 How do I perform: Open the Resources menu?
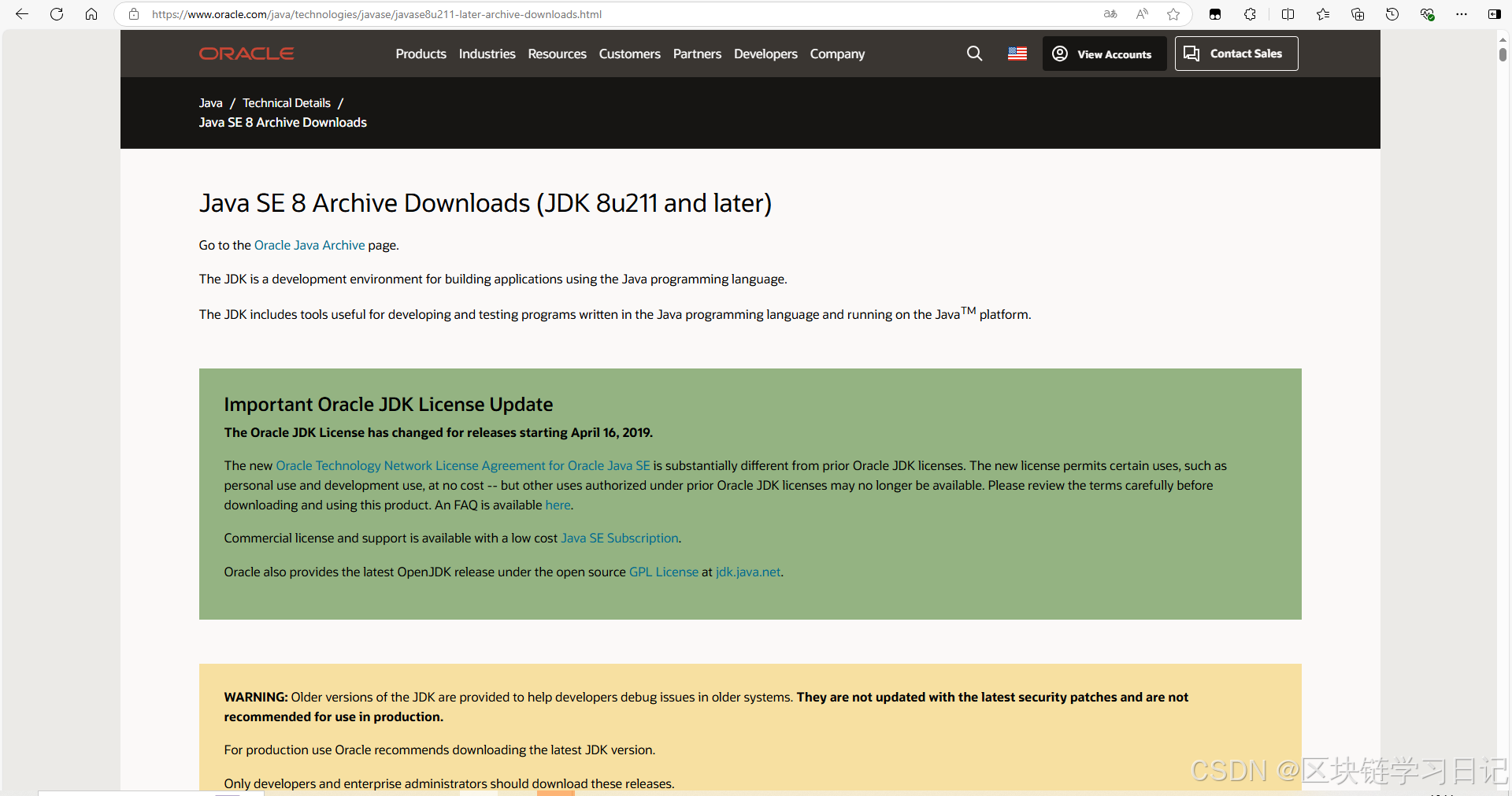click(x=557, y=54)
